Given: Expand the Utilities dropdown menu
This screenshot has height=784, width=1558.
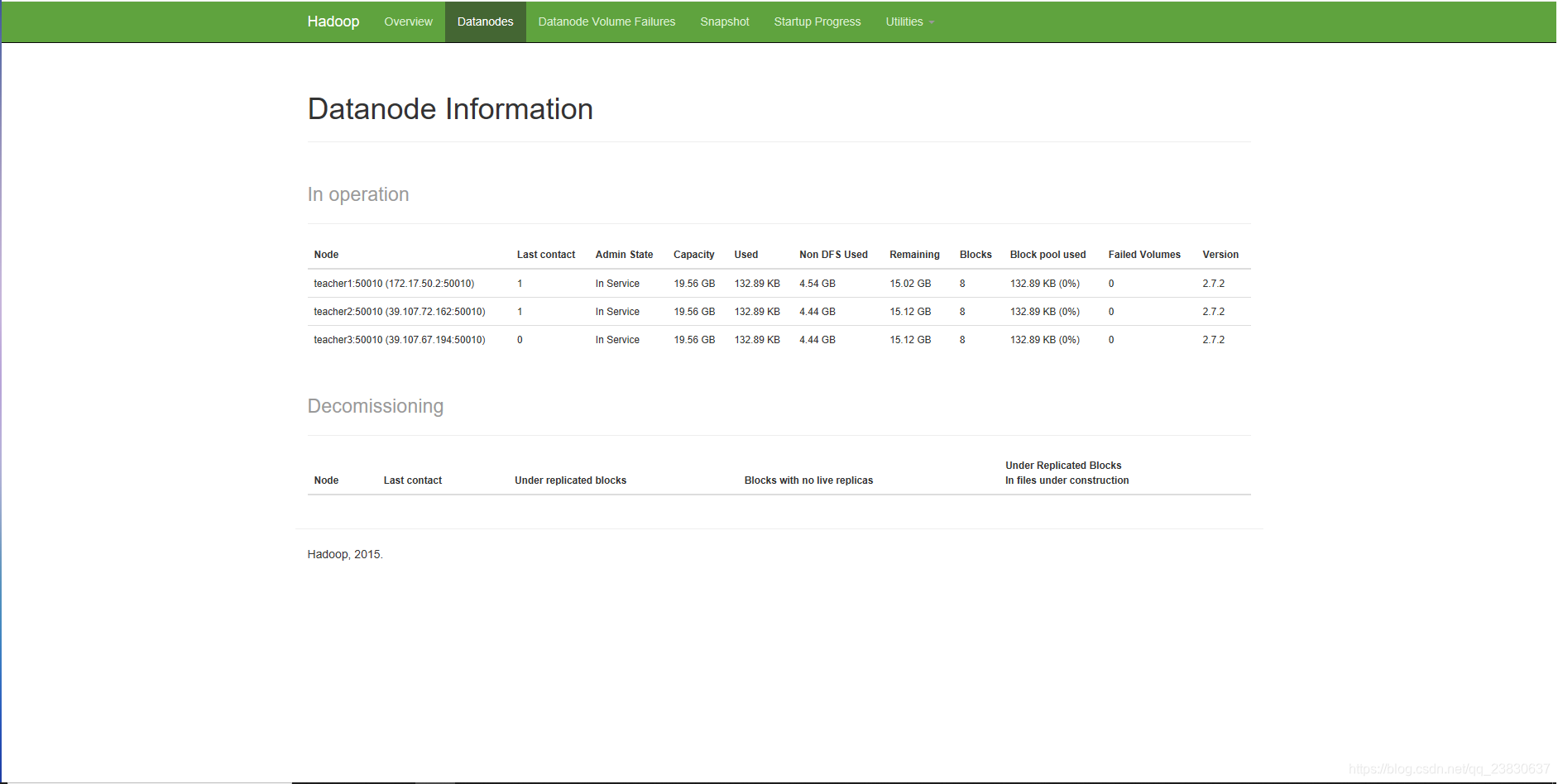Looking at the screenshot, I should click(x=909, y=22).
